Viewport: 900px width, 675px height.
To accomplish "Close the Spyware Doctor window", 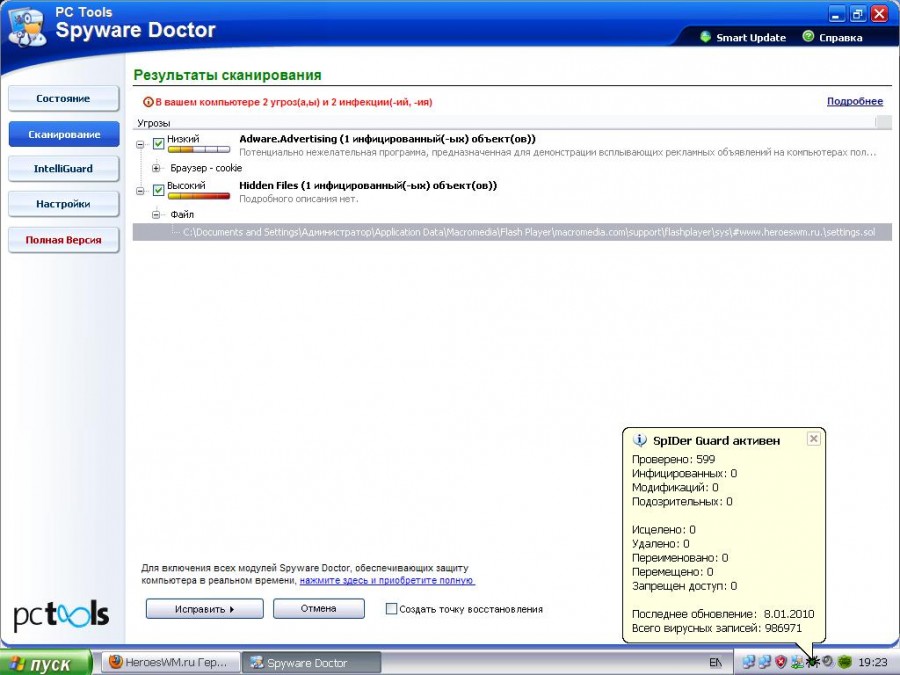I will (x=879, y=14).
